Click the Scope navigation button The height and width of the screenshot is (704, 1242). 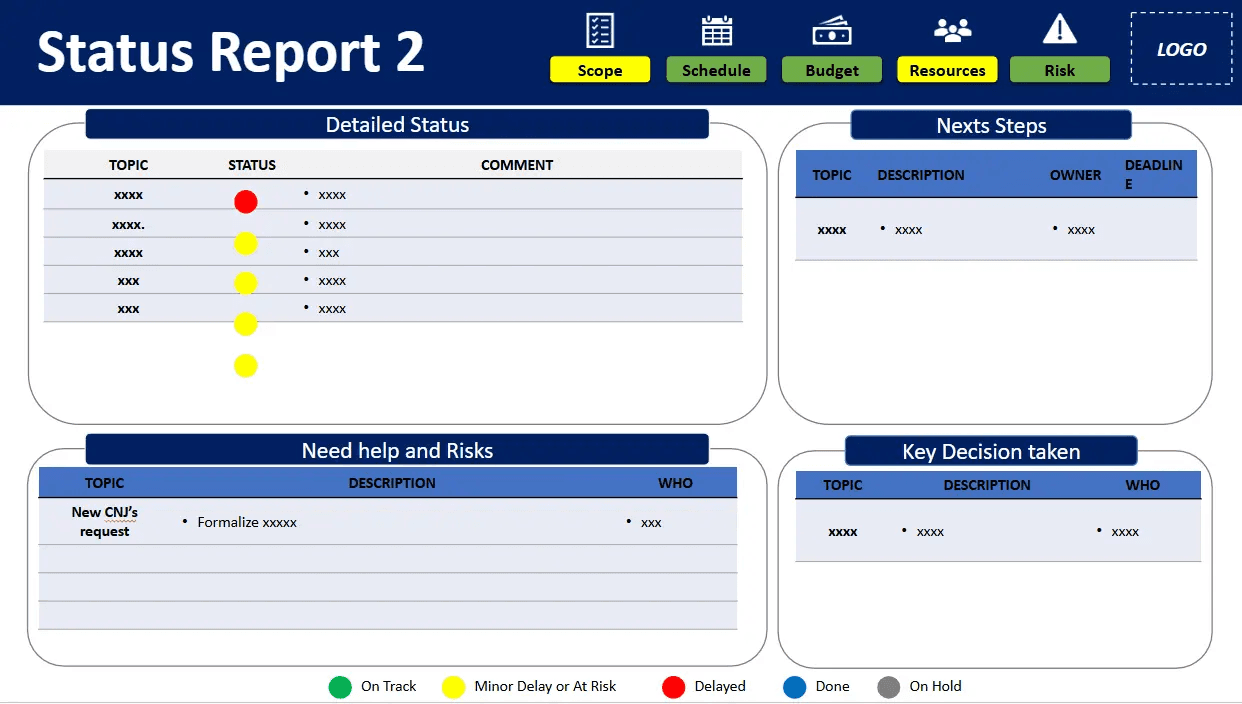click(599, 70)
